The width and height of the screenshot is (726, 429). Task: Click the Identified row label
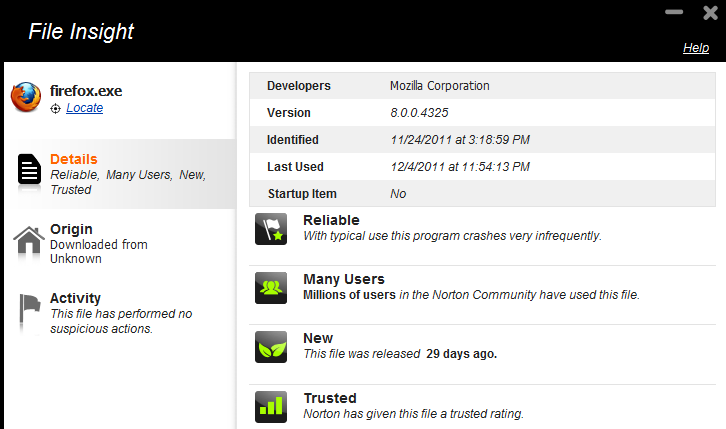[293, 140]
